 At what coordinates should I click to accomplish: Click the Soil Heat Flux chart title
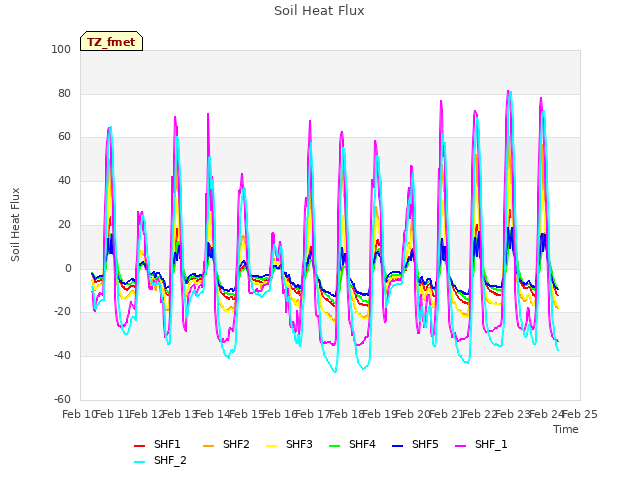[319, 11]
